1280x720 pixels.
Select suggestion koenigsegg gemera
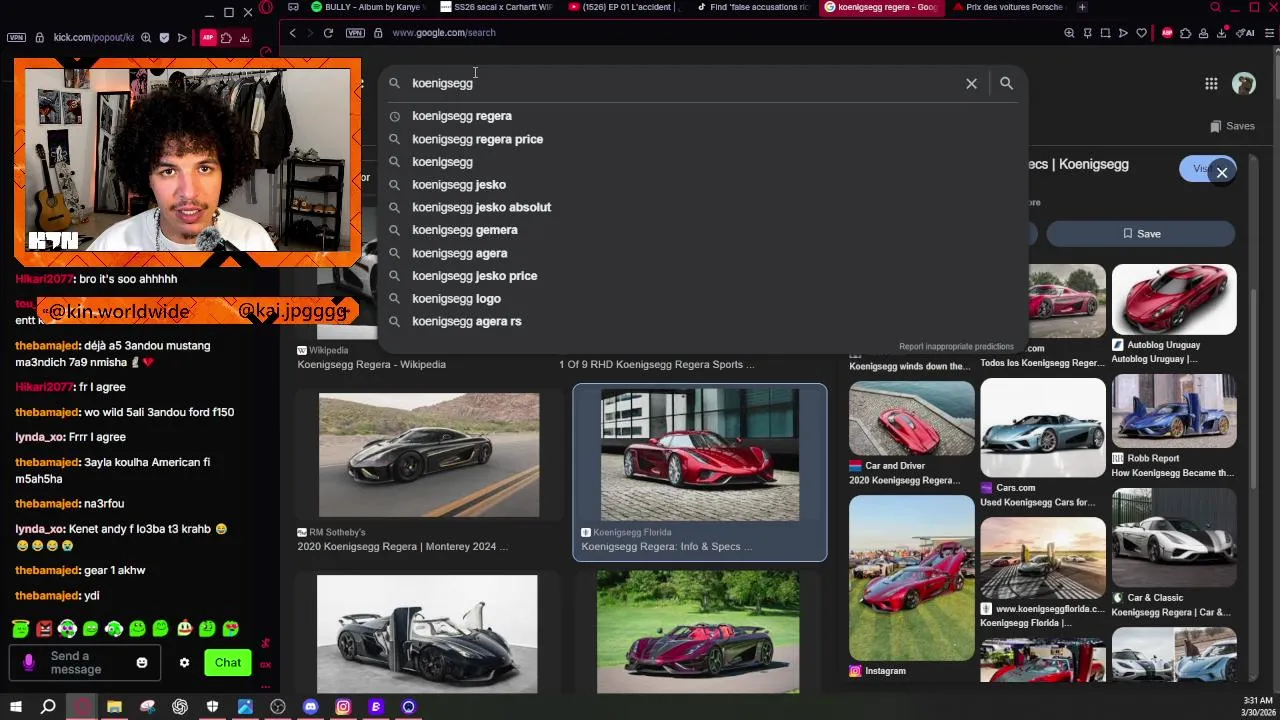click(464, 230)
